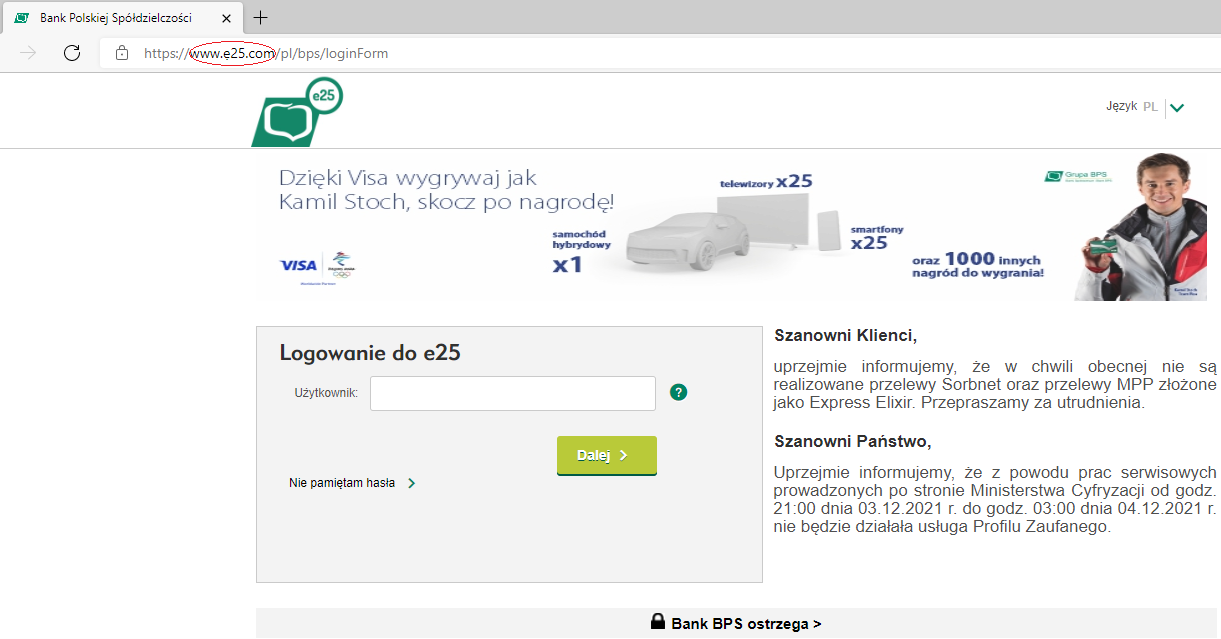The width and height of the screenshot is (1221, 639).
Task: Click the e25 bank logo
Action: point(297,112)
